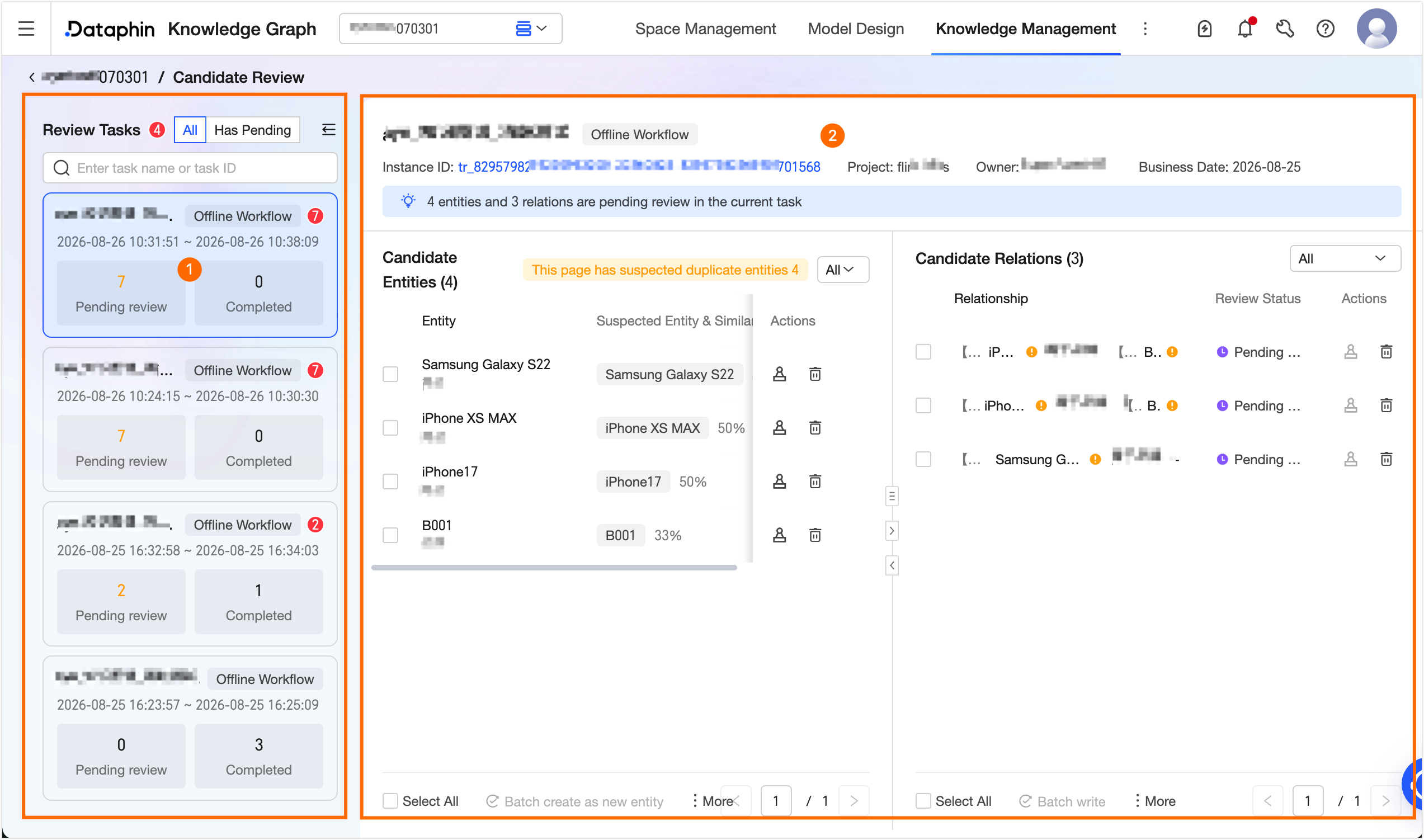Click Batch create as new entity
The width and height of the screenshot is (1424, 840).
click(574, 801)
